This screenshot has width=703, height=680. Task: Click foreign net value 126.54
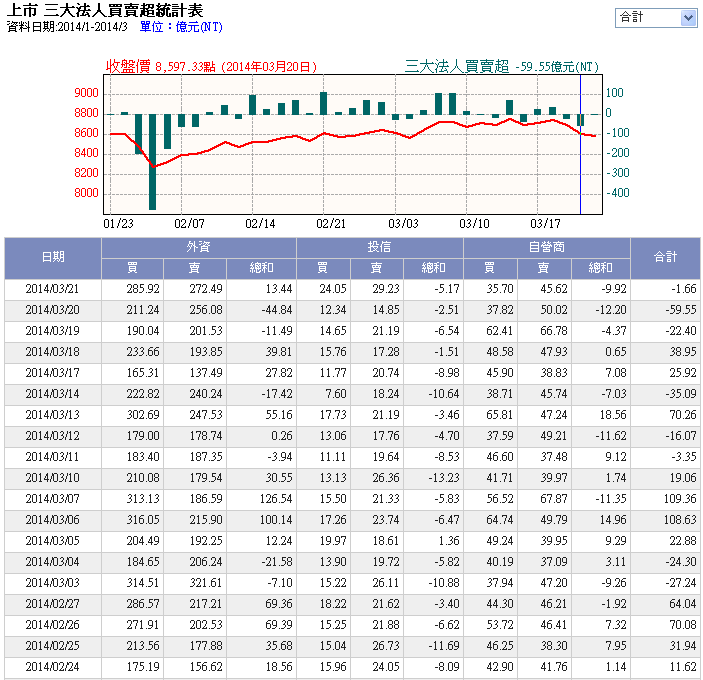276,499
